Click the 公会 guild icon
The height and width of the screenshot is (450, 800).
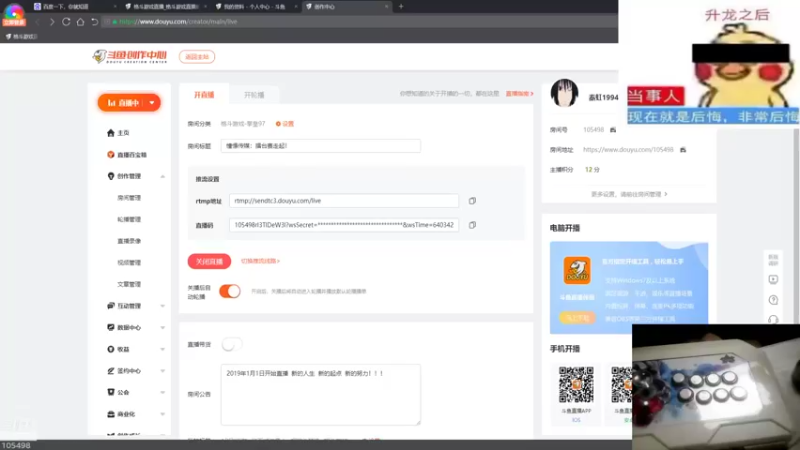click(x=111, y=392)
